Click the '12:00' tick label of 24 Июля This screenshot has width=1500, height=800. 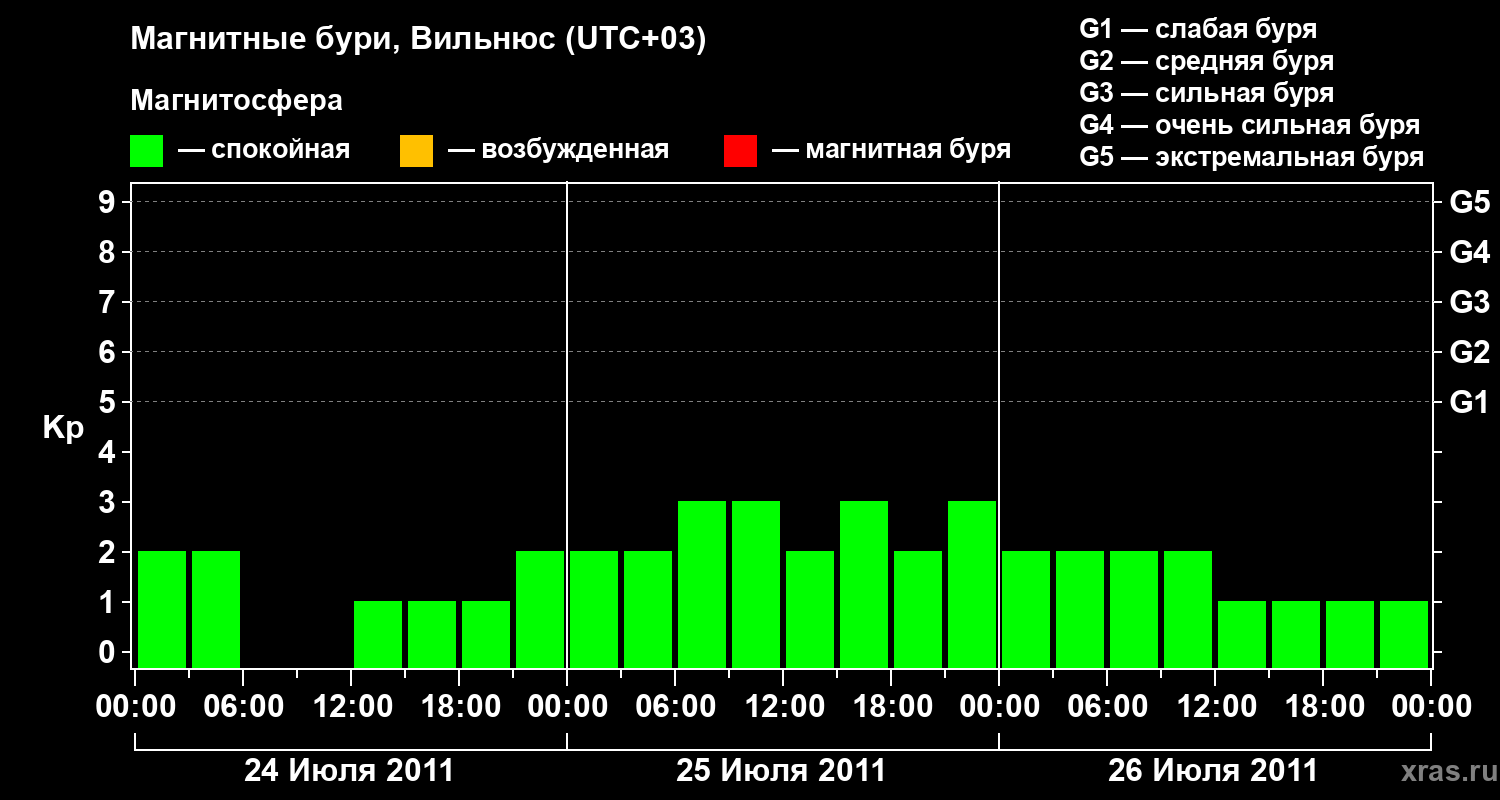click(351, 707)
